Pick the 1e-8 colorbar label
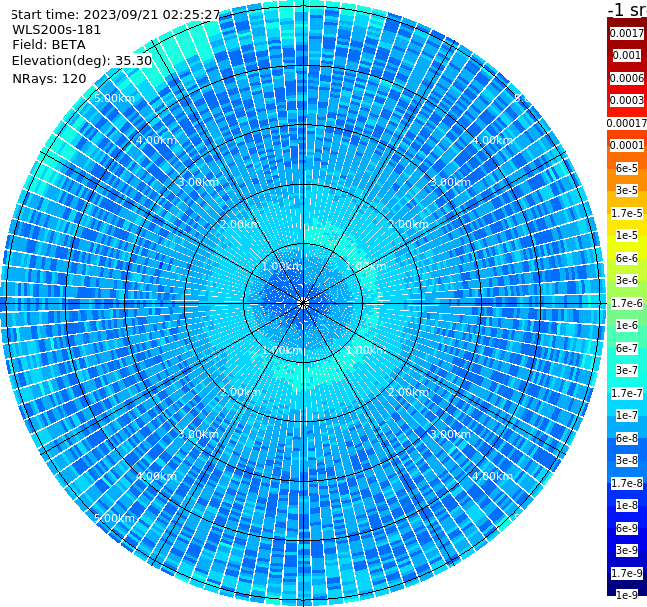The width and height of the screenshot is (647, 607). tap(627, 505)
